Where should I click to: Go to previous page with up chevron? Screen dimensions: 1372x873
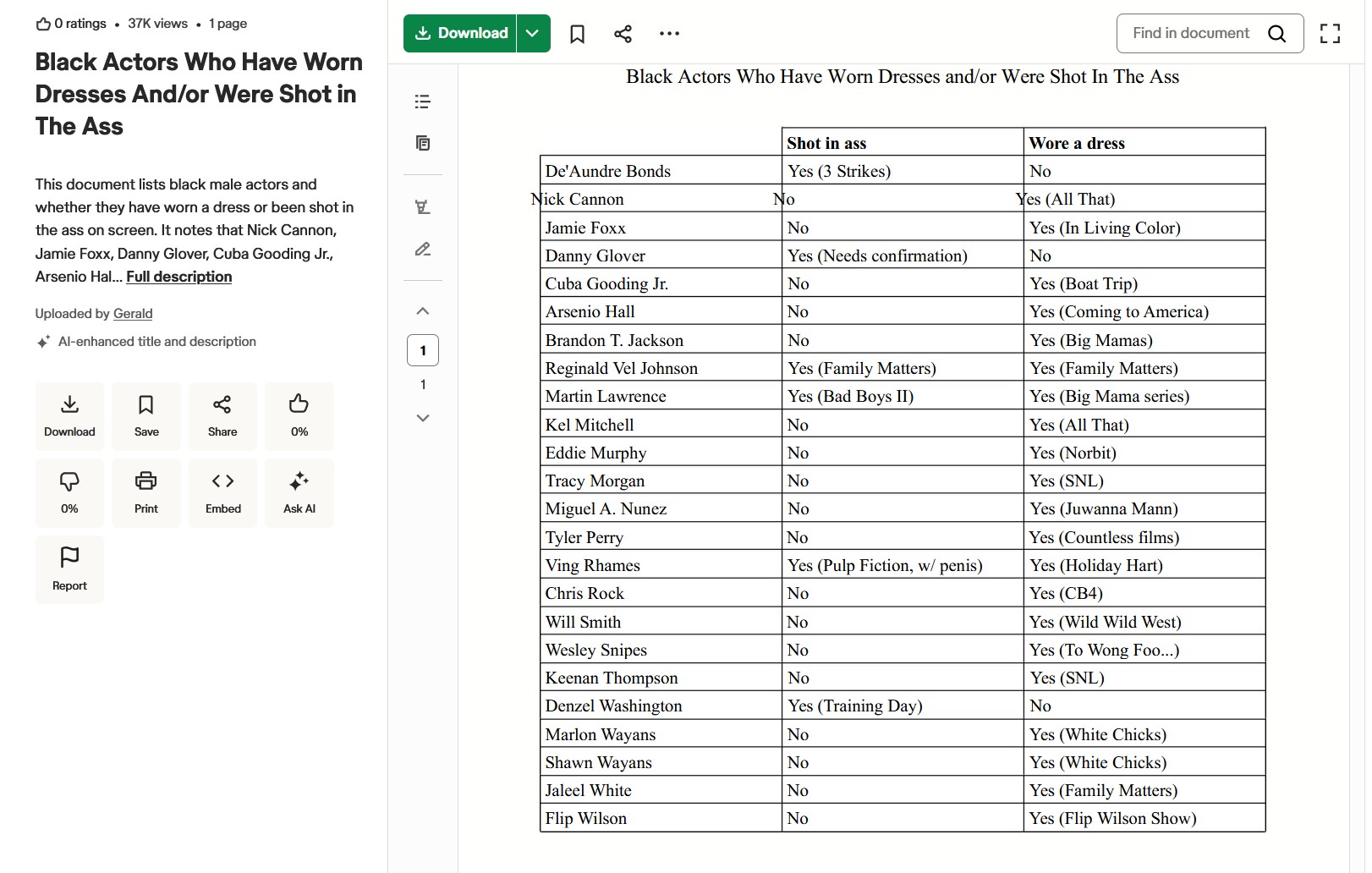(423, 311)
